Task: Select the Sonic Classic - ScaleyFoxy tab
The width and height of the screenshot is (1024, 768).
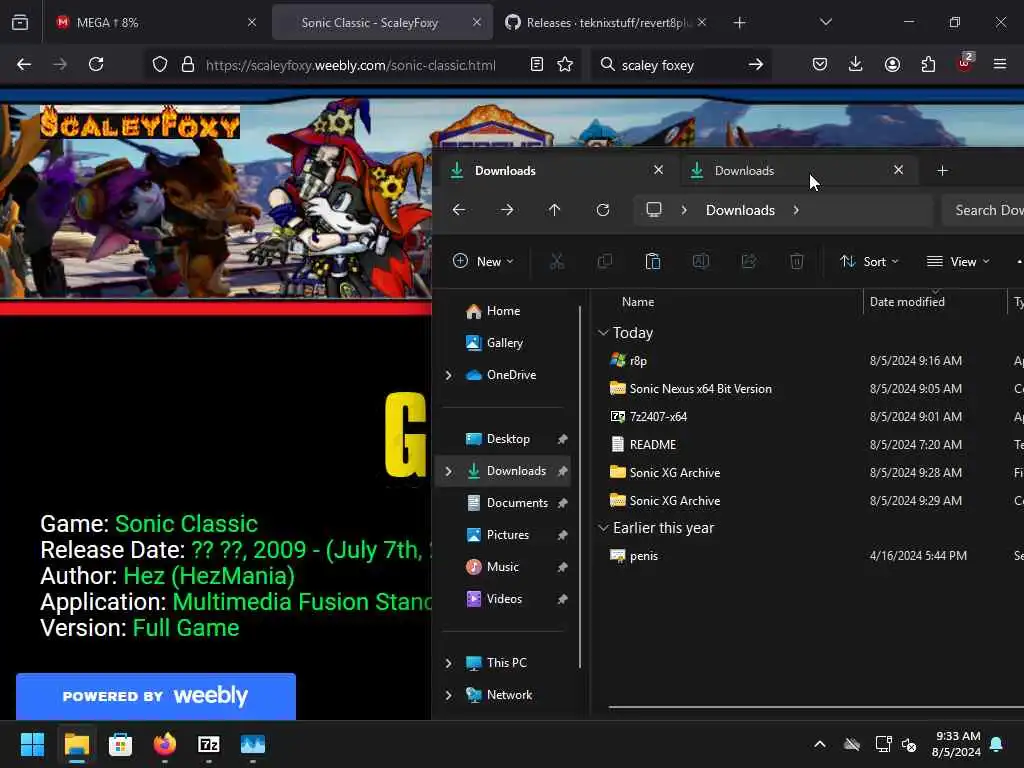Action: tap(382, 22)
